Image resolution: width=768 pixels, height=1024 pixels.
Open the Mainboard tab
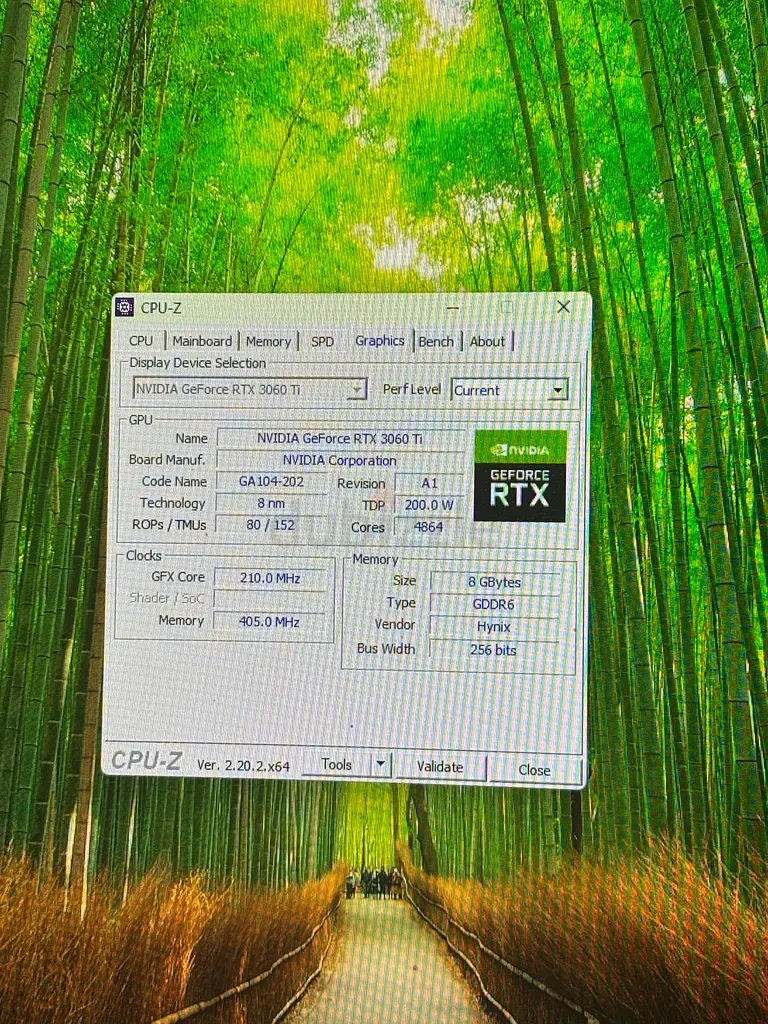coord(202,341)
